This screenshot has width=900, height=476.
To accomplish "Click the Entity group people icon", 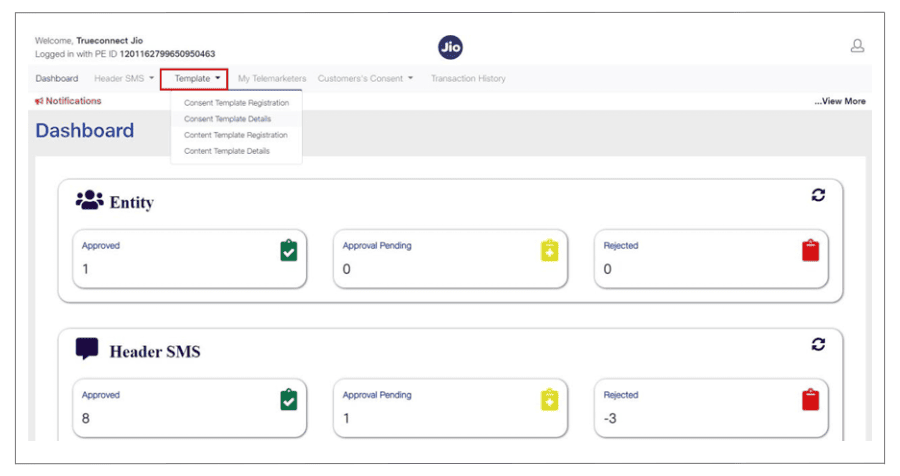I will click(x=90, y=200).
